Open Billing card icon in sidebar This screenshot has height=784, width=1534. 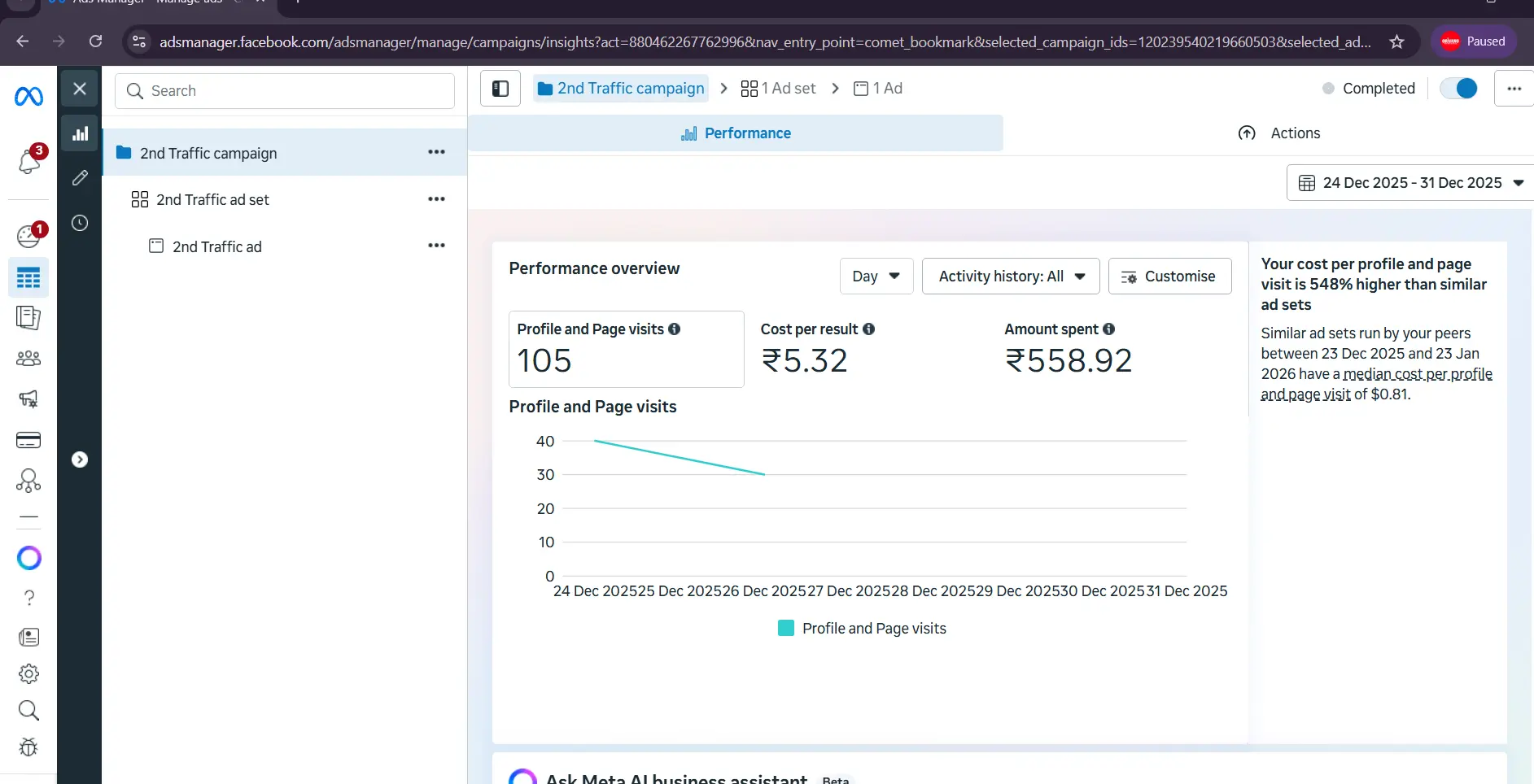[28, 440]
